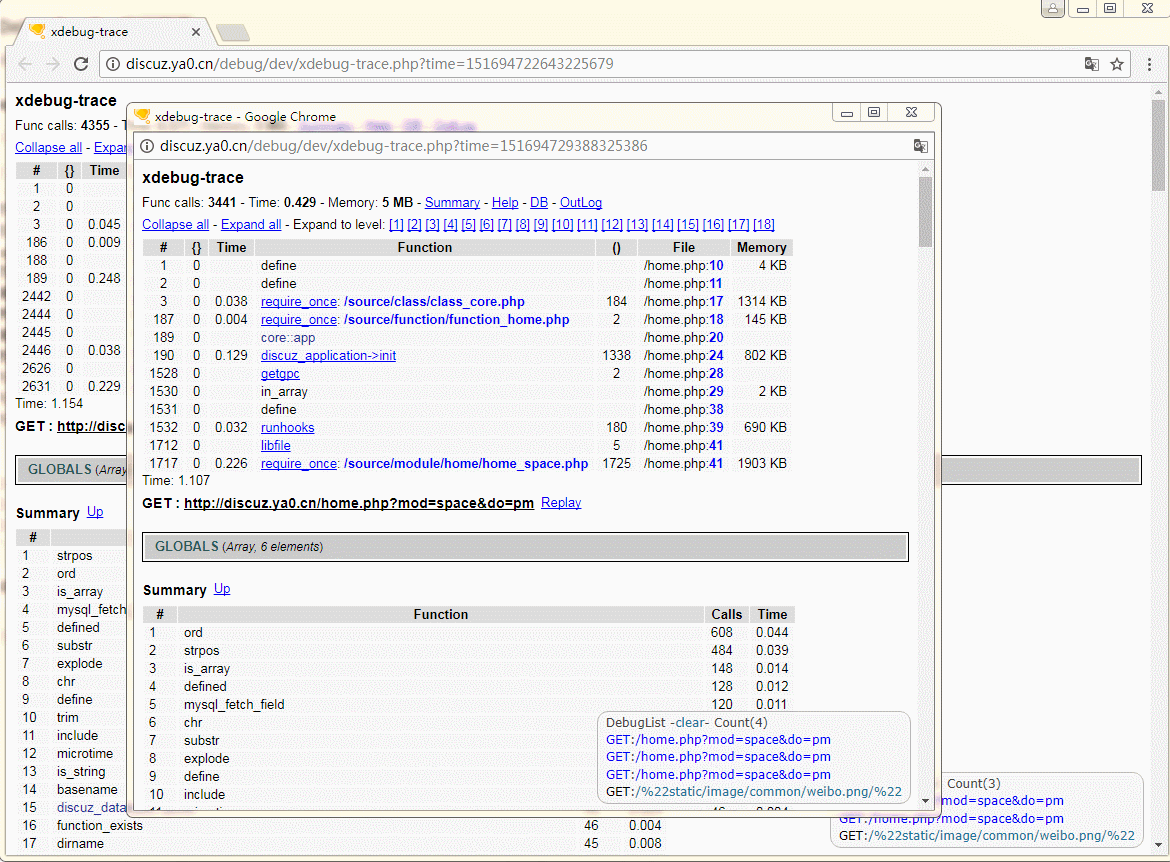Click clear in popup DebugList panel
Image resolution: width=1170 pixels, height=862 pixels.
pyautogui.click(x=690, y=722)
